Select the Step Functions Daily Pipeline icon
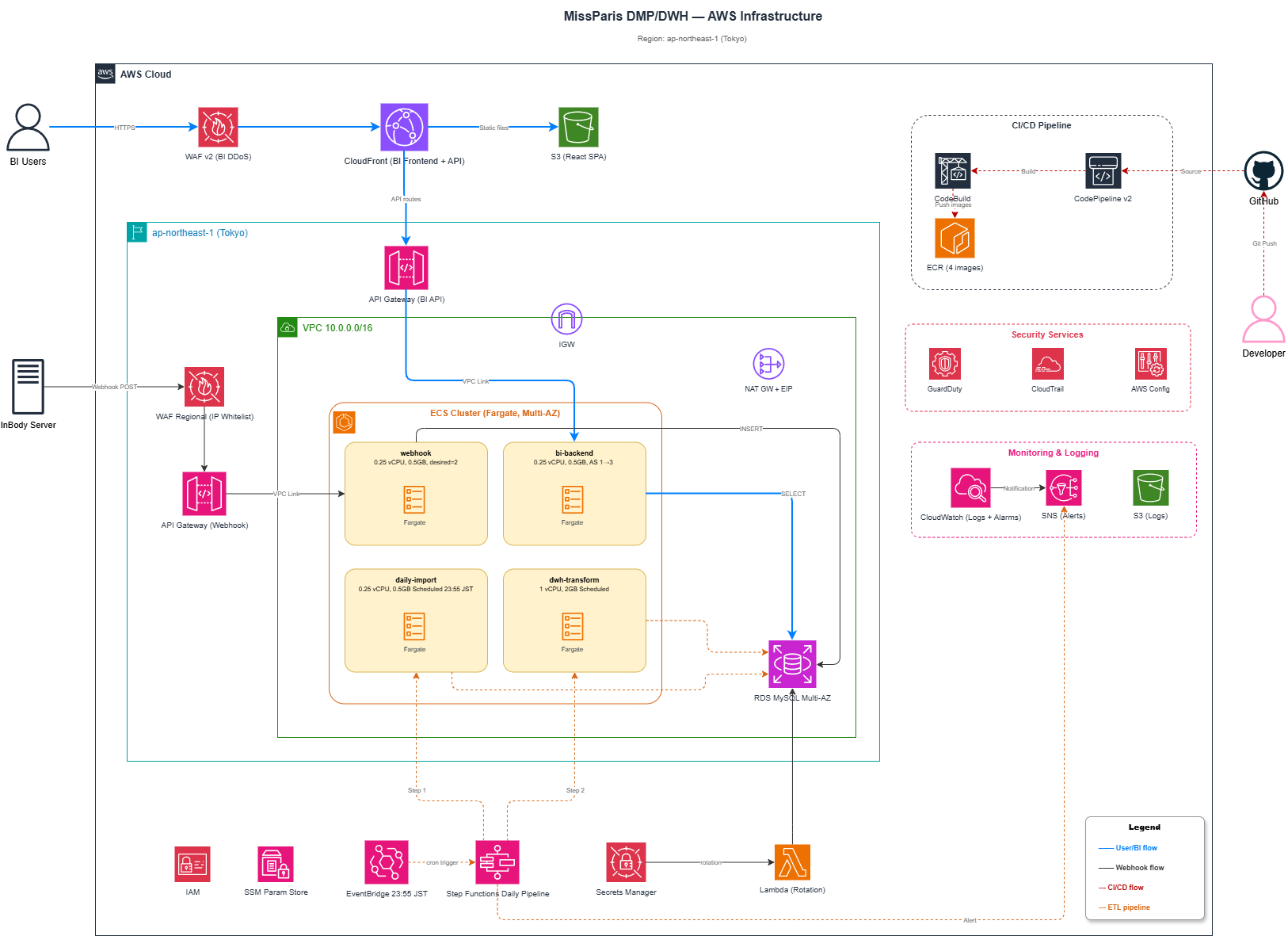The height and width of the screenshot is (936, 1288). (x=497, y=862)
